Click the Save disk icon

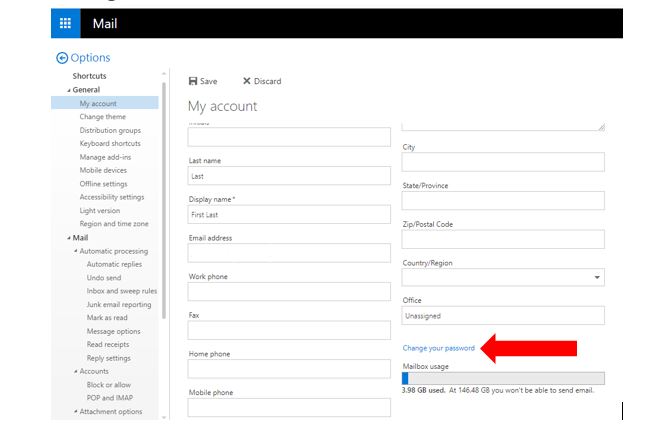(193, 81)
